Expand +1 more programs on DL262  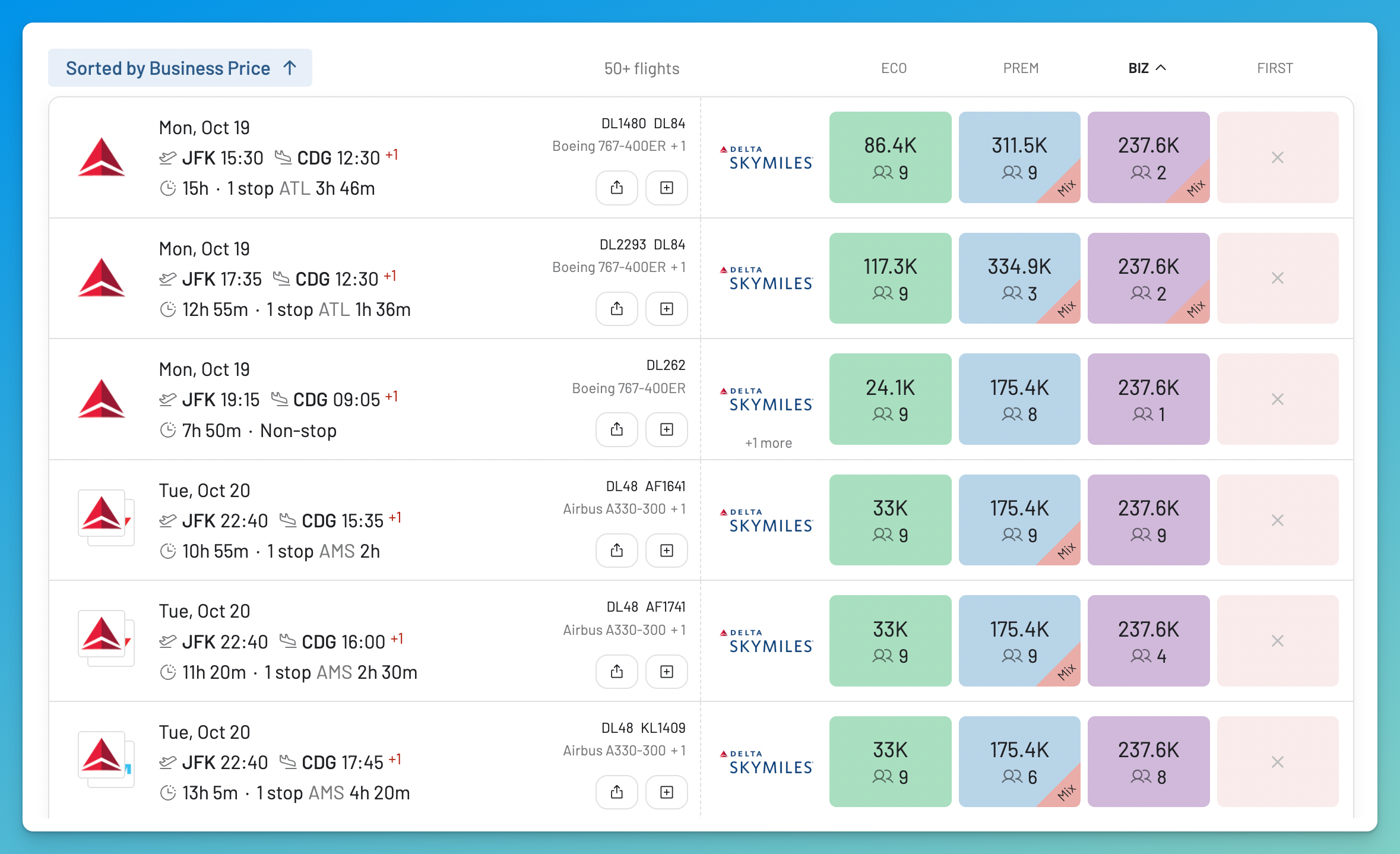click(x=768, y=443)
